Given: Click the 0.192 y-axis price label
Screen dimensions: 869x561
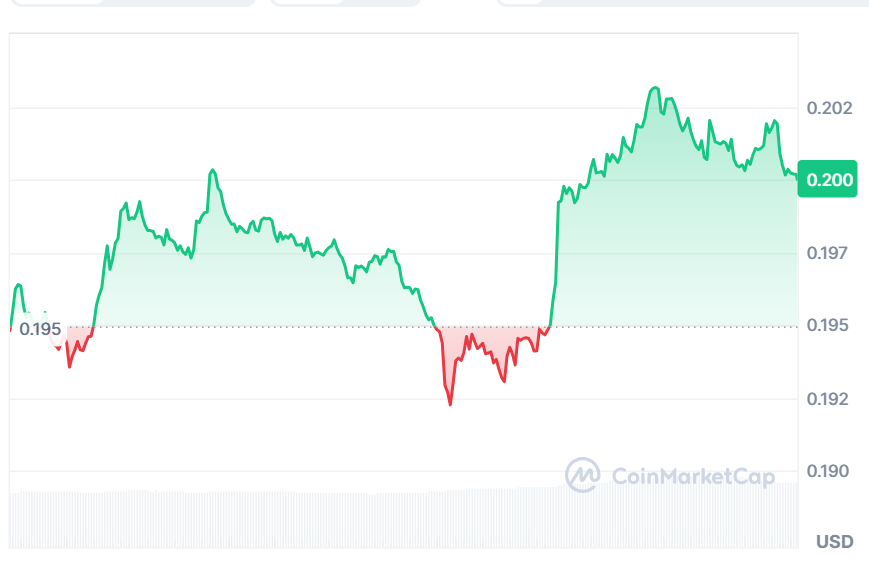Looking at the screenshot, I should (x=829, y=399).
